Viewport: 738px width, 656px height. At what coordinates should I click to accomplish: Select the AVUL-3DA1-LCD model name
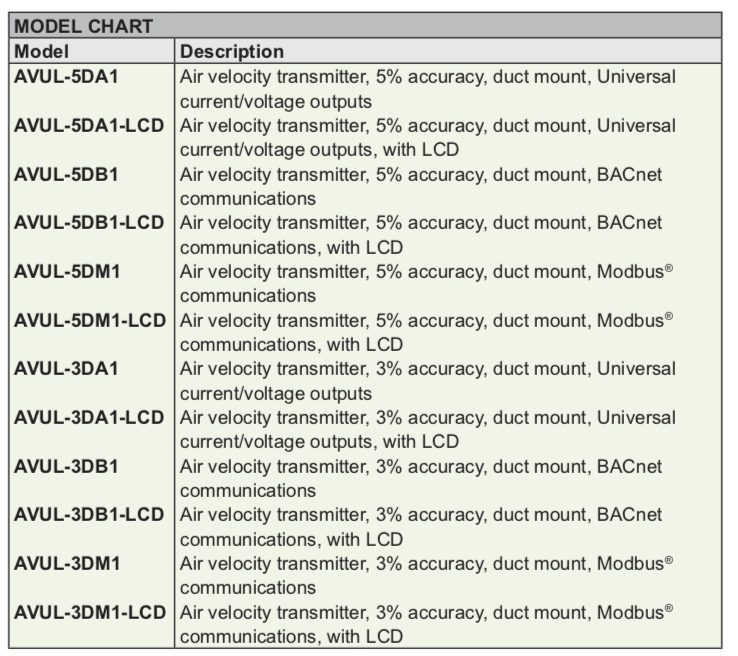89,417
